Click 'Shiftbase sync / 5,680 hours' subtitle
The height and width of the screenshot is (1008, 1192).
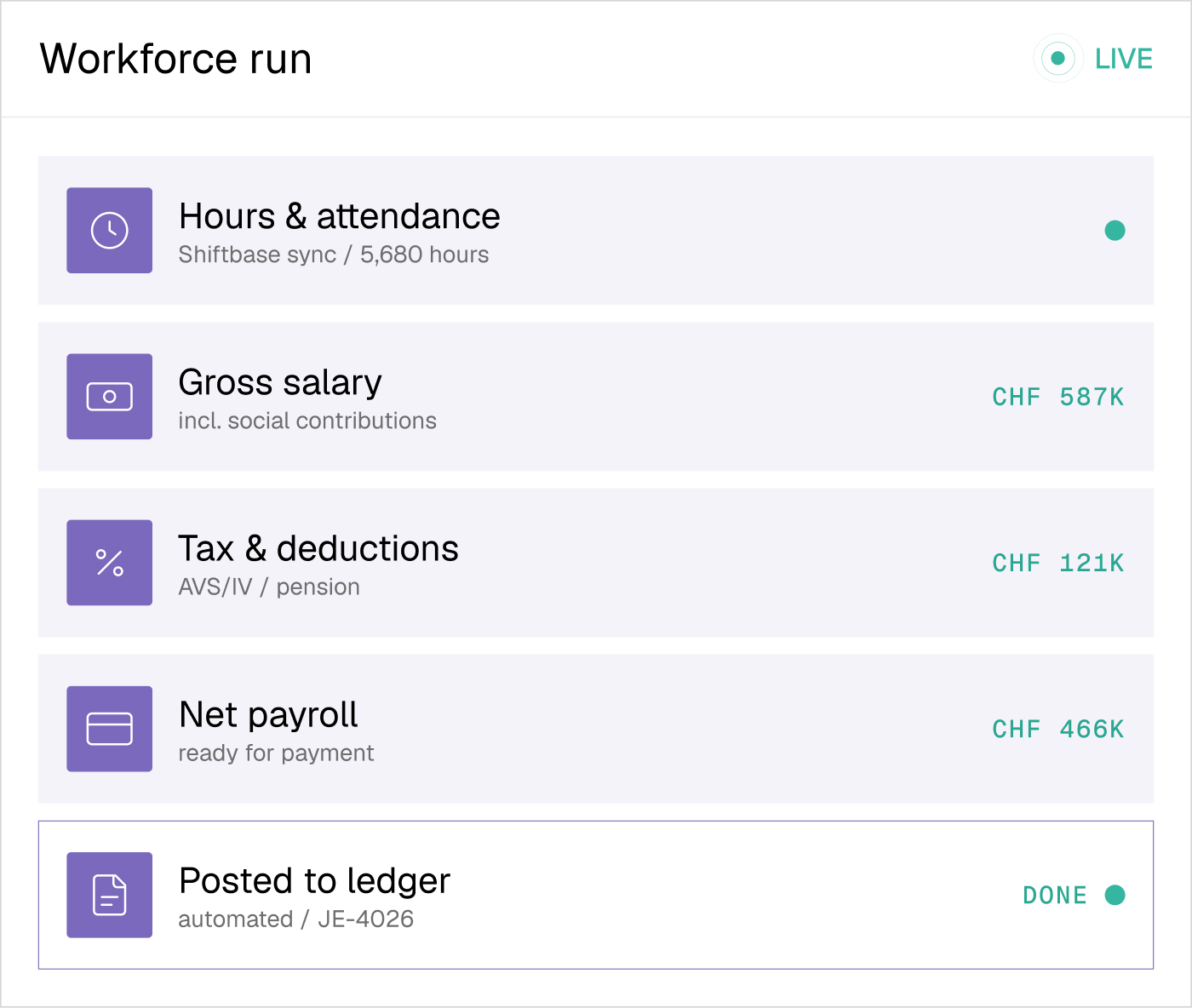334,255
